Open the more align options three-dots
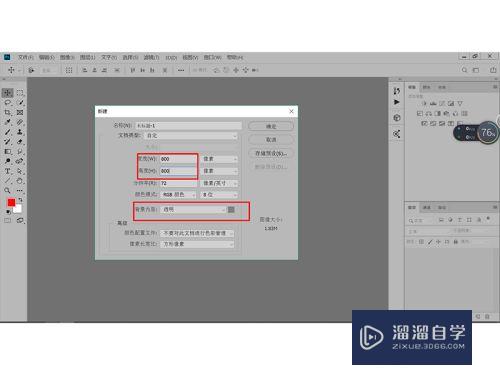 (181, 70)
